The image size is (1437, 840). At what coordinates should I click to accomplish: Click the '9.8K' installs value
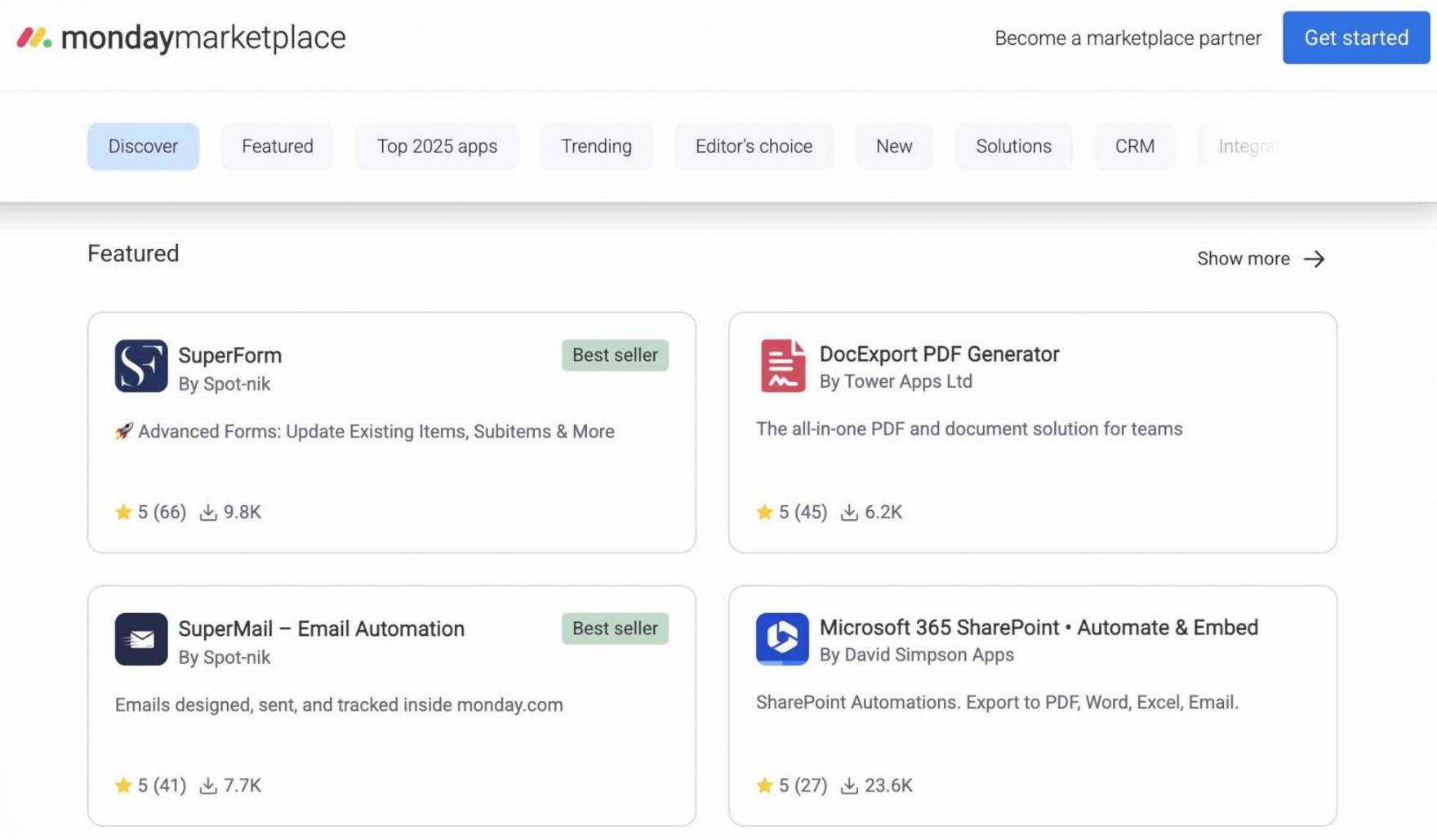pyautogui.click(x=242, y=512)
